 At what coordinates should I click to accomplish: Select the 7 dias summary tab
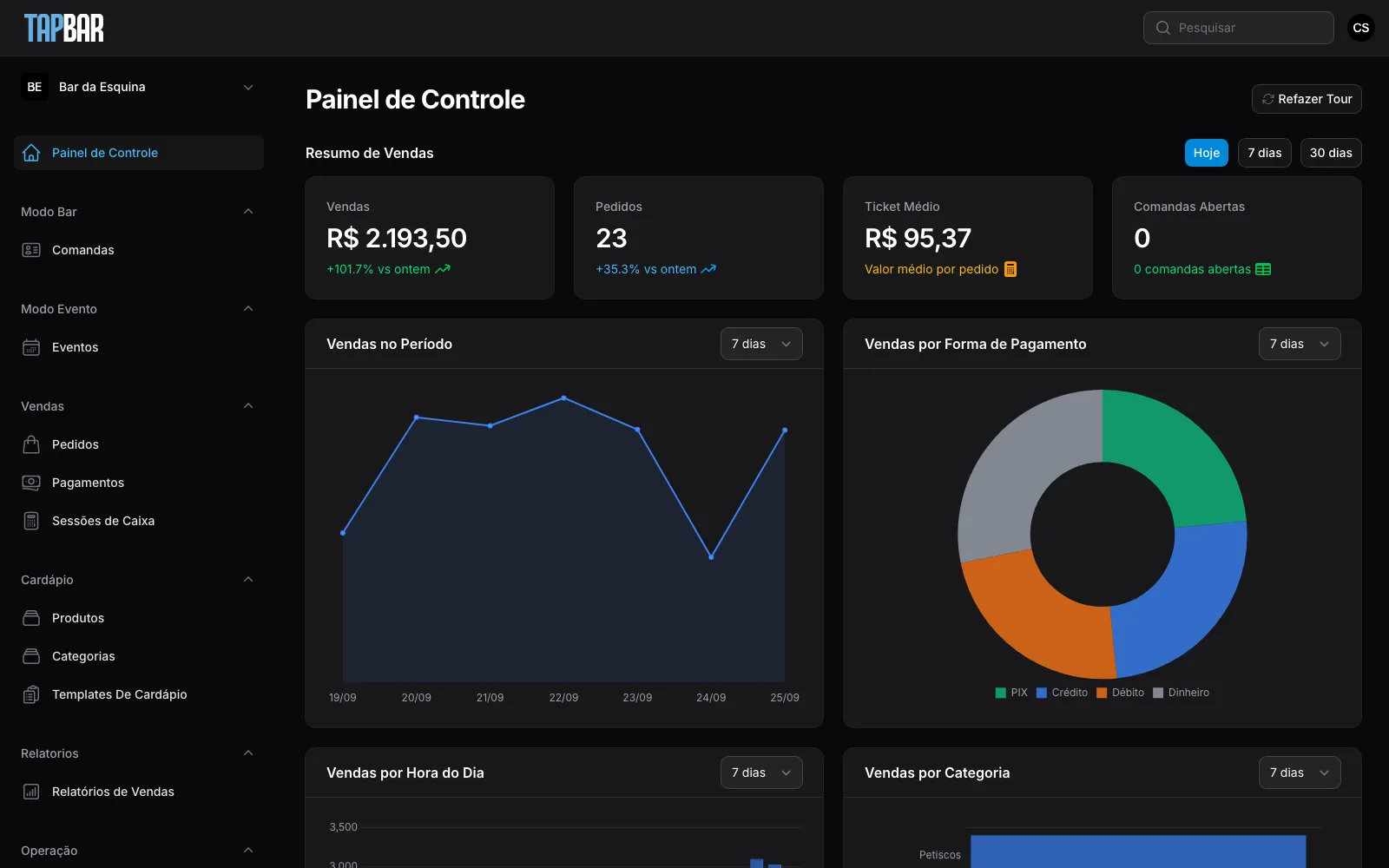pyautogui.click(x=1265, y=153)
